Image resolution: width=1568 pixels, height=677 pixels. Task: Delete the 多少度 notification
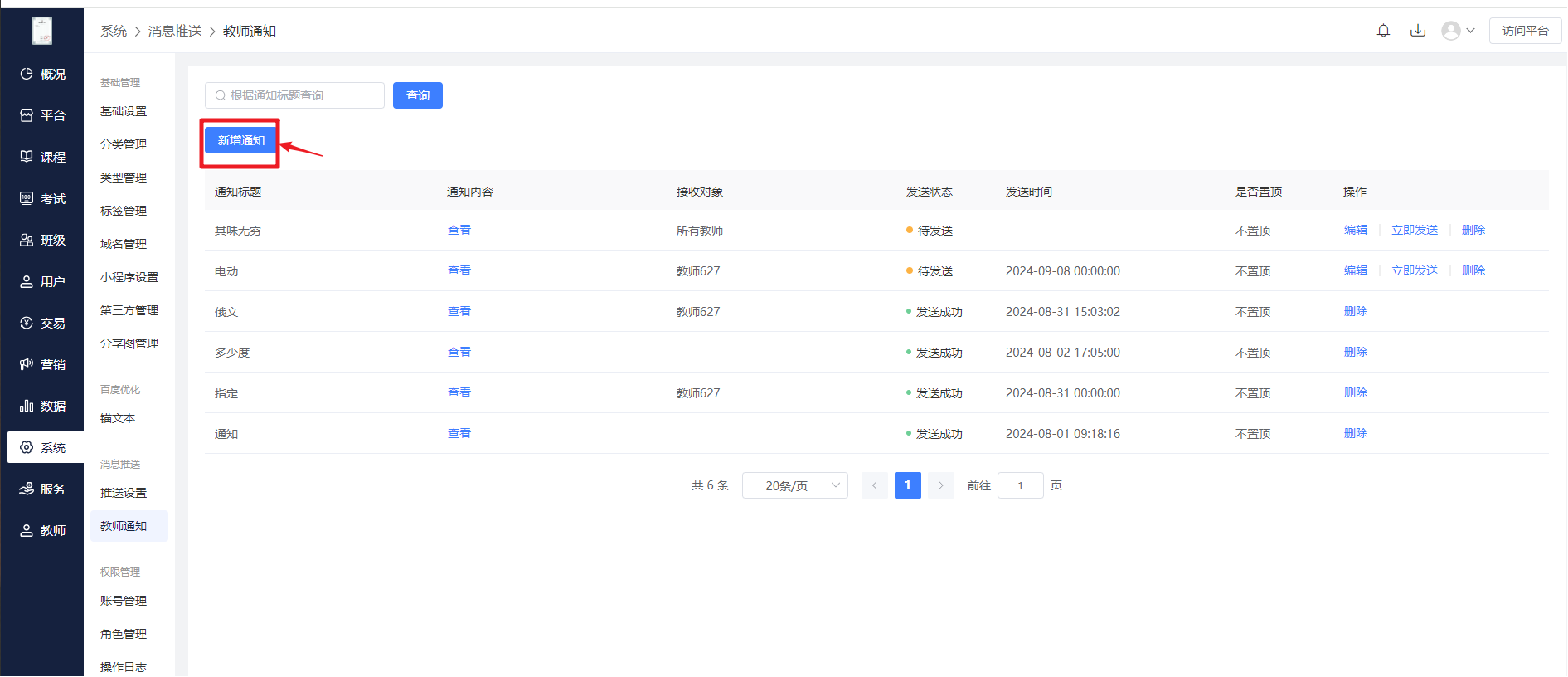[x=1356, y=352]
